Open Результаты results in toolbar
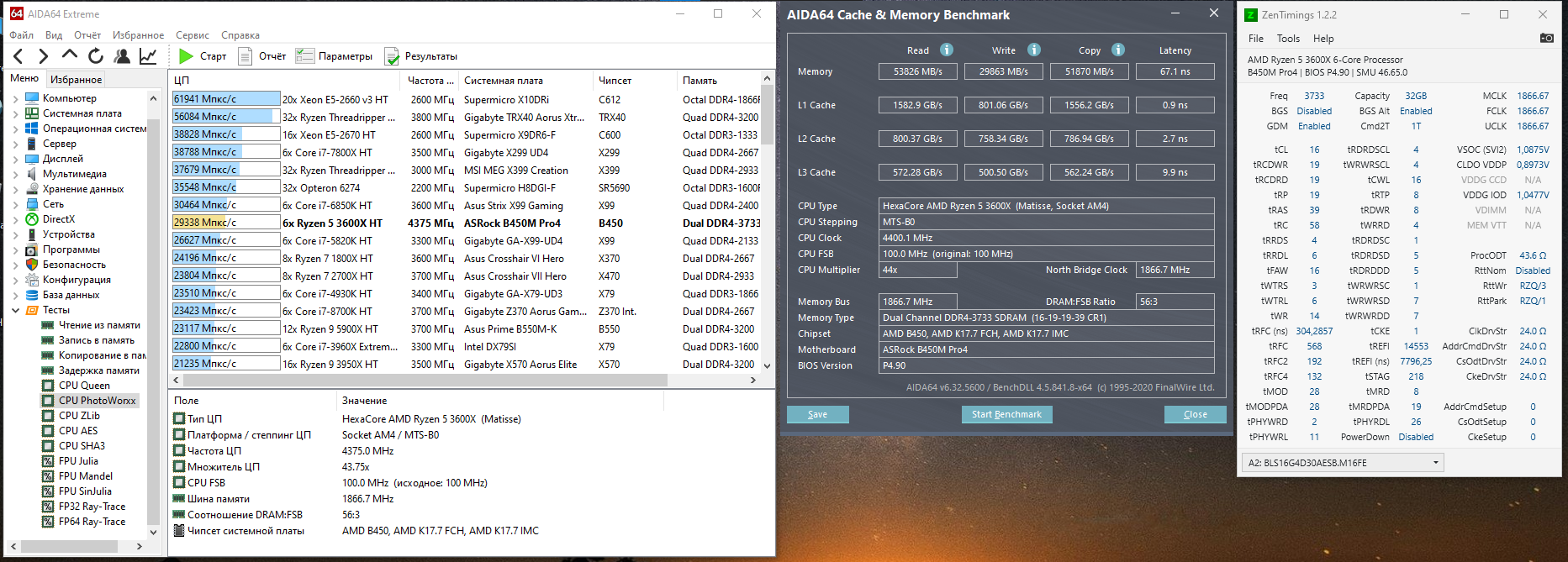Viewport: 1568px width, 562px height. pyautogui.click(x=421, y=56)
